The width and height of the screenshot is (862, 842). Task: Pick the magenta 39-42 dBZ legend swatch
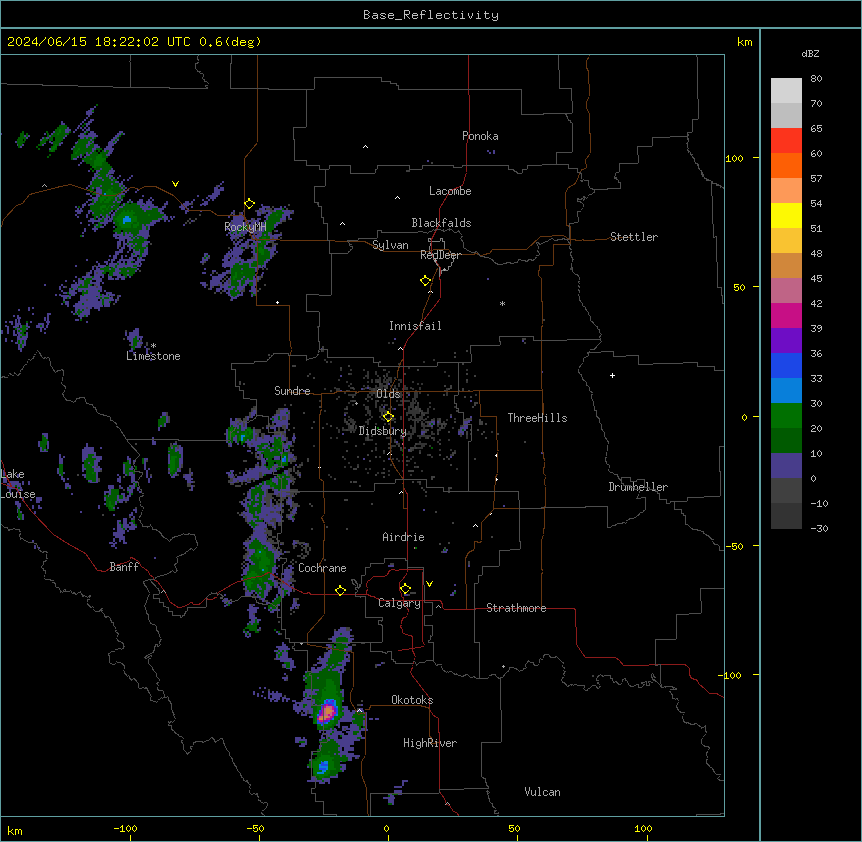point(786,316)
